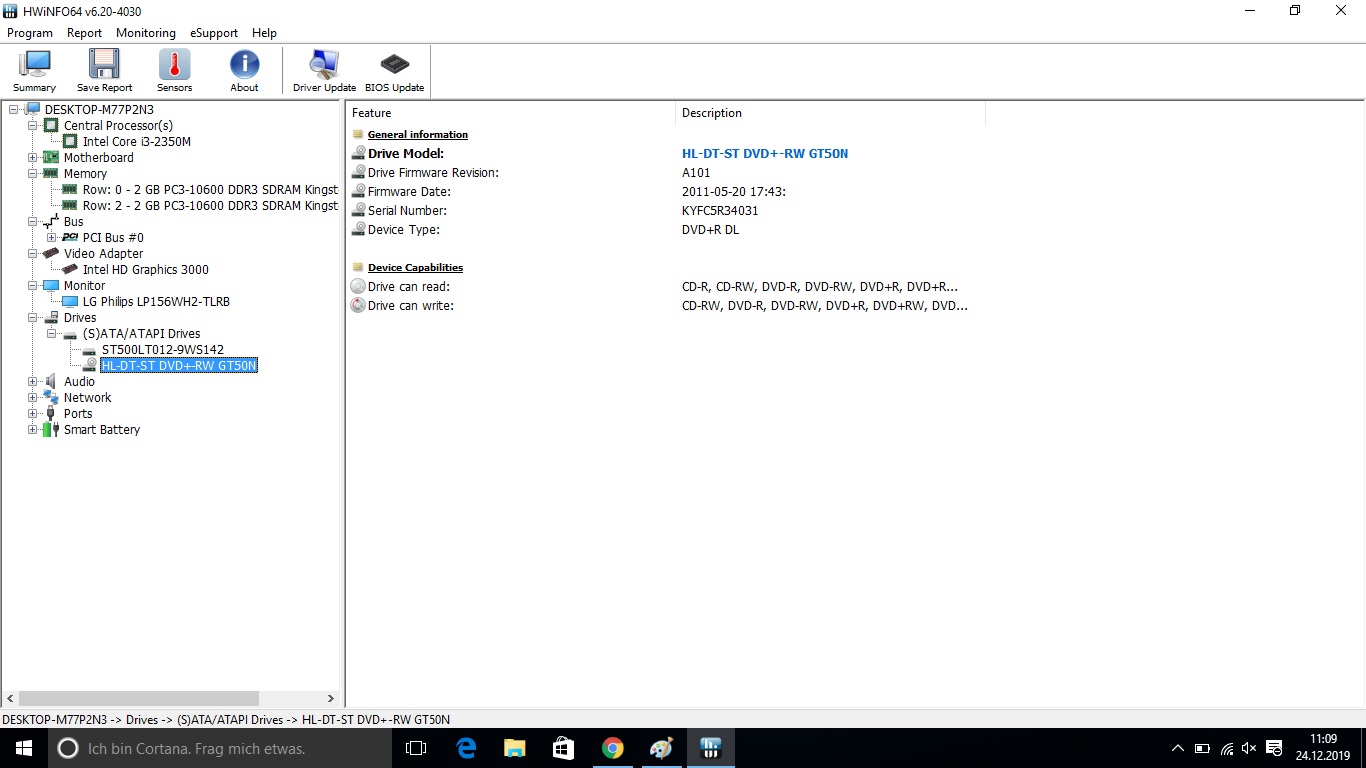This screenshot has width=1366, height=768.
Task: Collapse the Video Adapter node
Action: pyautogui.click(x=32, y=254)
